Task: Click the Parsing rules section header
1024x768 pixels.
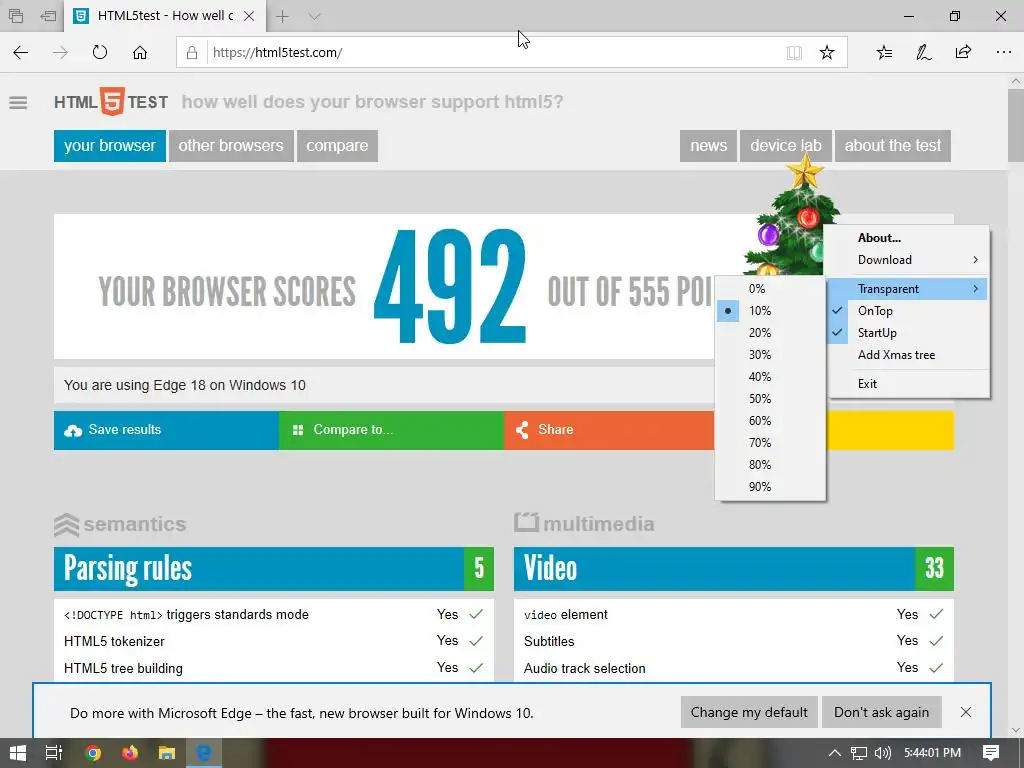Action: coord(274,569)
